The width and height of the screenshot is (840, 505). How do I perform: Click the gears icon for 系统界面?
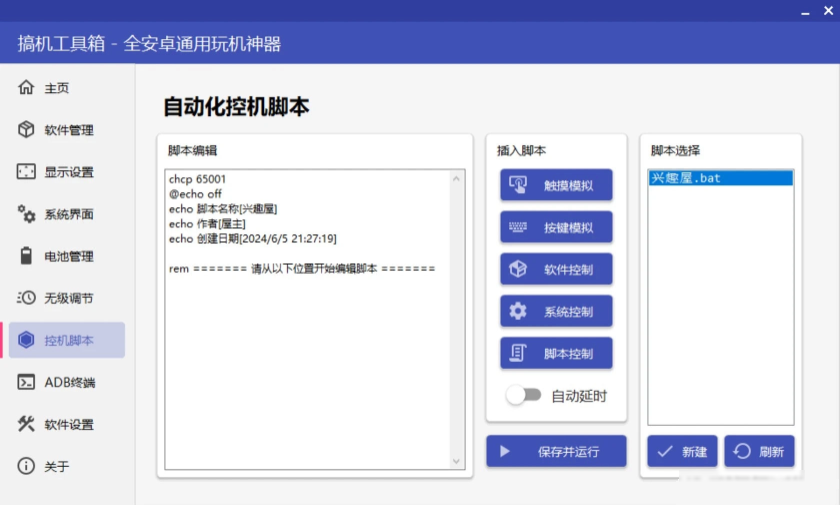[26, 214]
